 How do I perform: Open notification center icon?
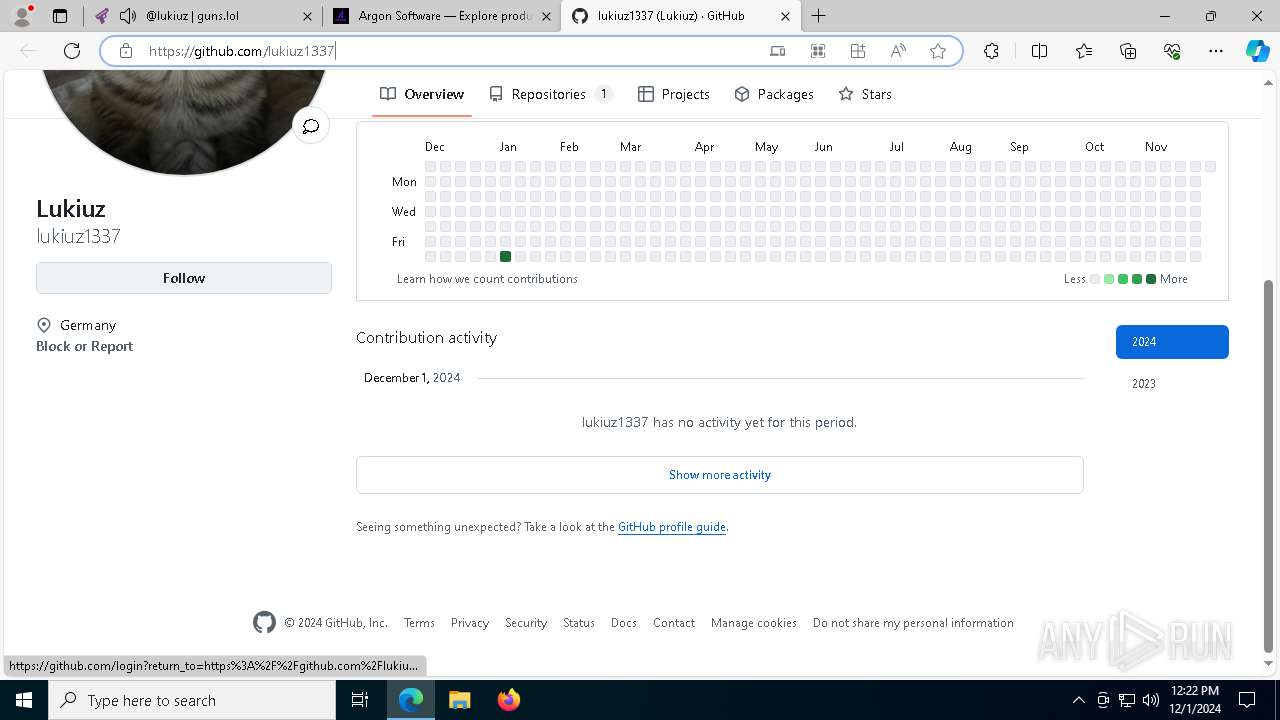tap(1247, 700)
